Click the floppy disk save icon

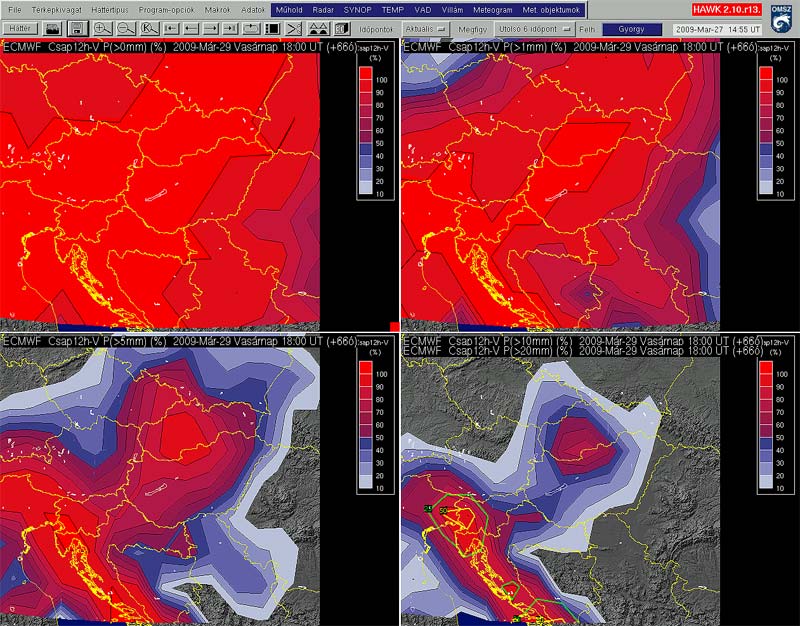click(x=77, y=30)
